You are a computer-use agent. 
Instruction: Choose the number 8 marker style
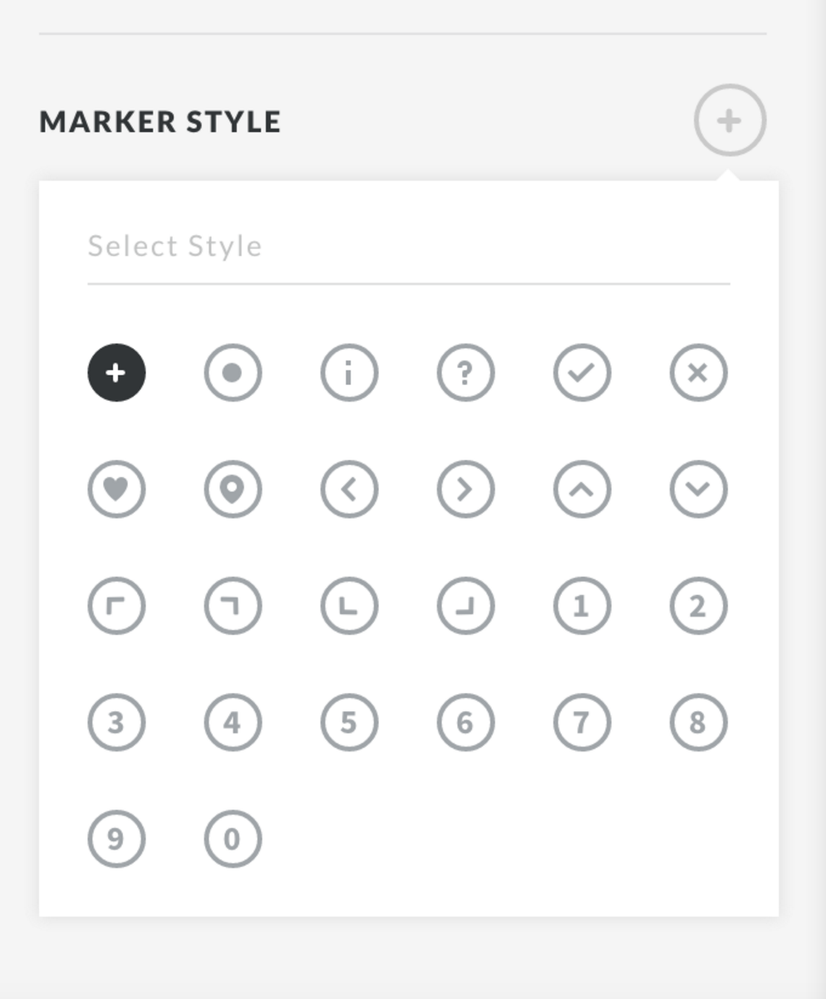698,722
